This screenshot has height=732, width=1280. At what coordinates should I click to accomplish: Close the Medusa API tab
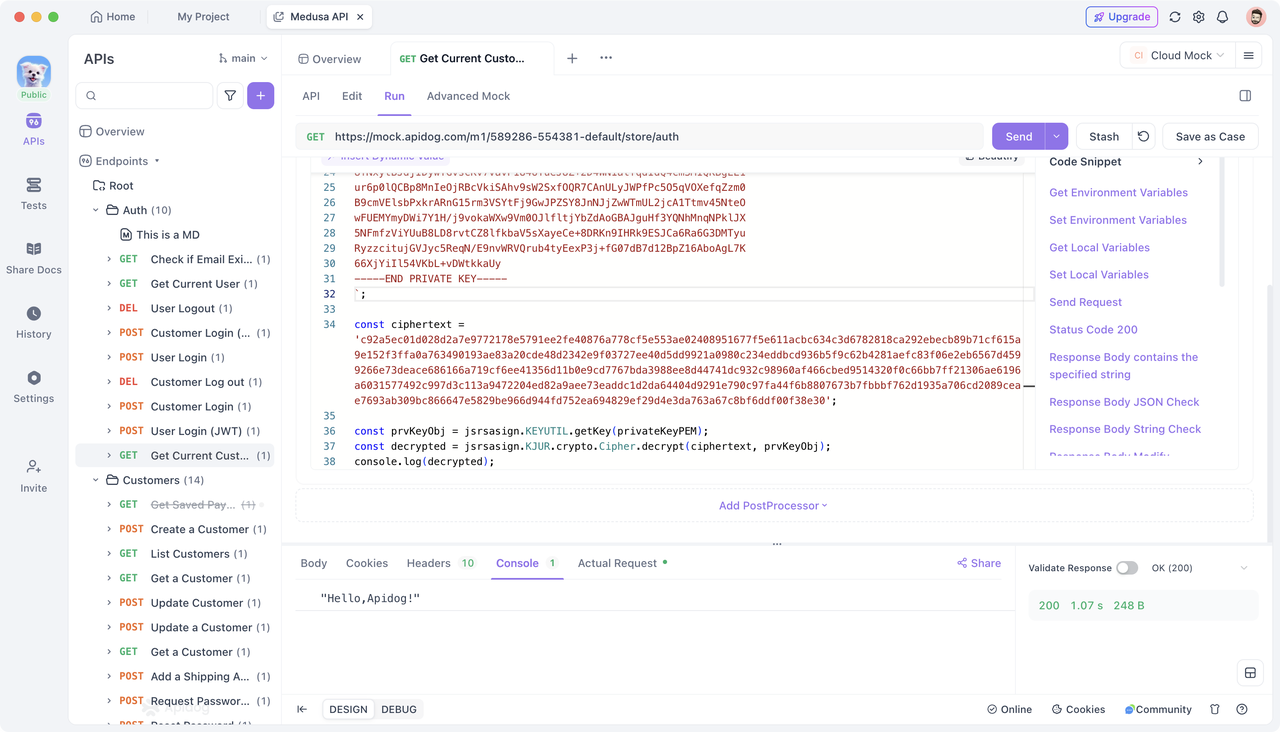click(x=360, y=17)
